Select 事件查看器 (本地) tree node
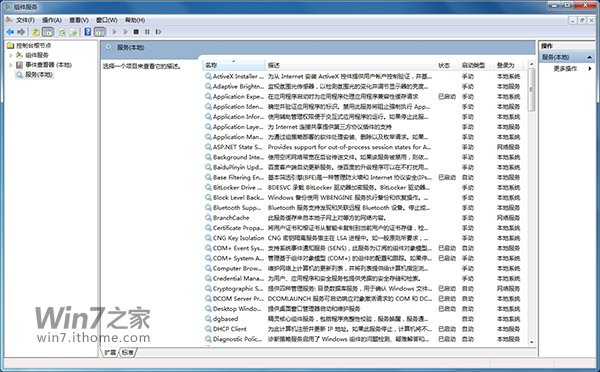This screenshot has width=600, height=372. 48,65
